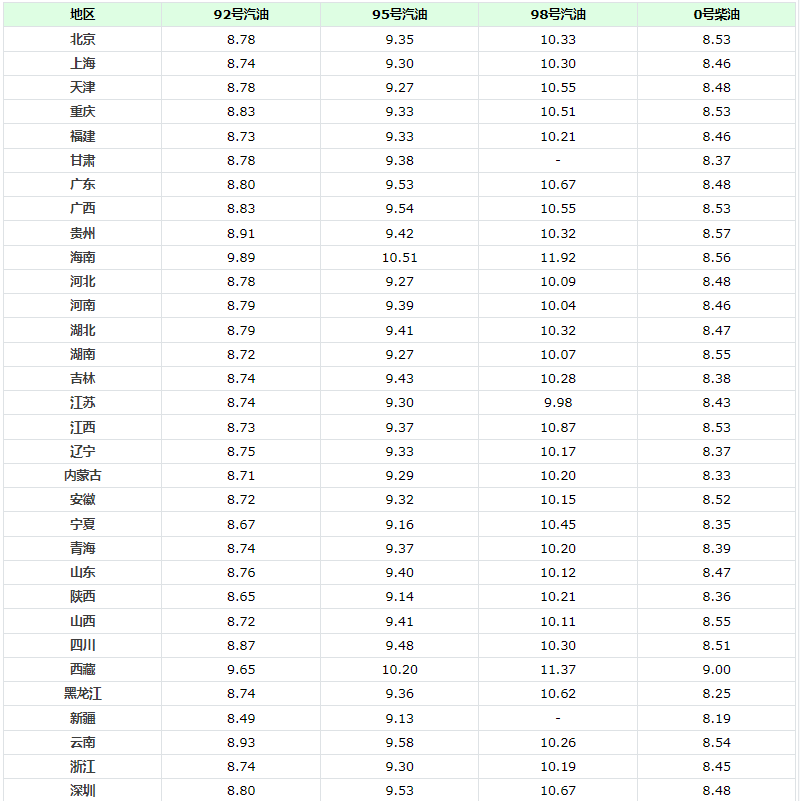Click the 内蒙古 region cell
Screen dimensions: 800x801
[82, 475]
